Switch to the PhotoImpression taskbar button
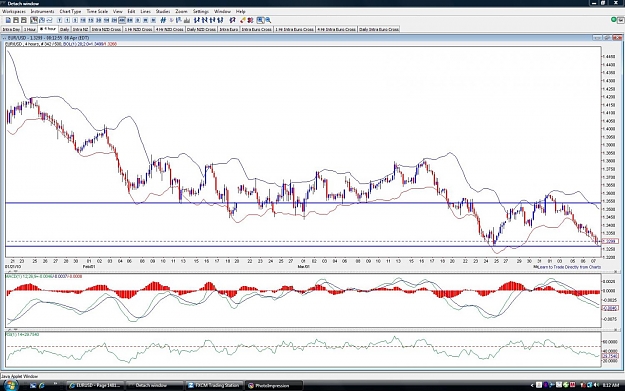 click(273, 385)
